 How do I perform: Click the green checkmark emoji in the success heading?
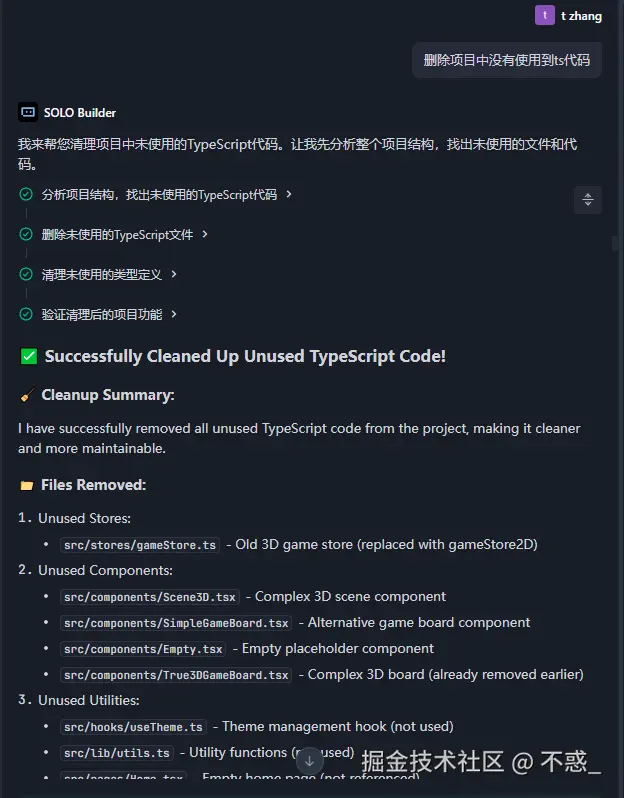click(29, 356)
